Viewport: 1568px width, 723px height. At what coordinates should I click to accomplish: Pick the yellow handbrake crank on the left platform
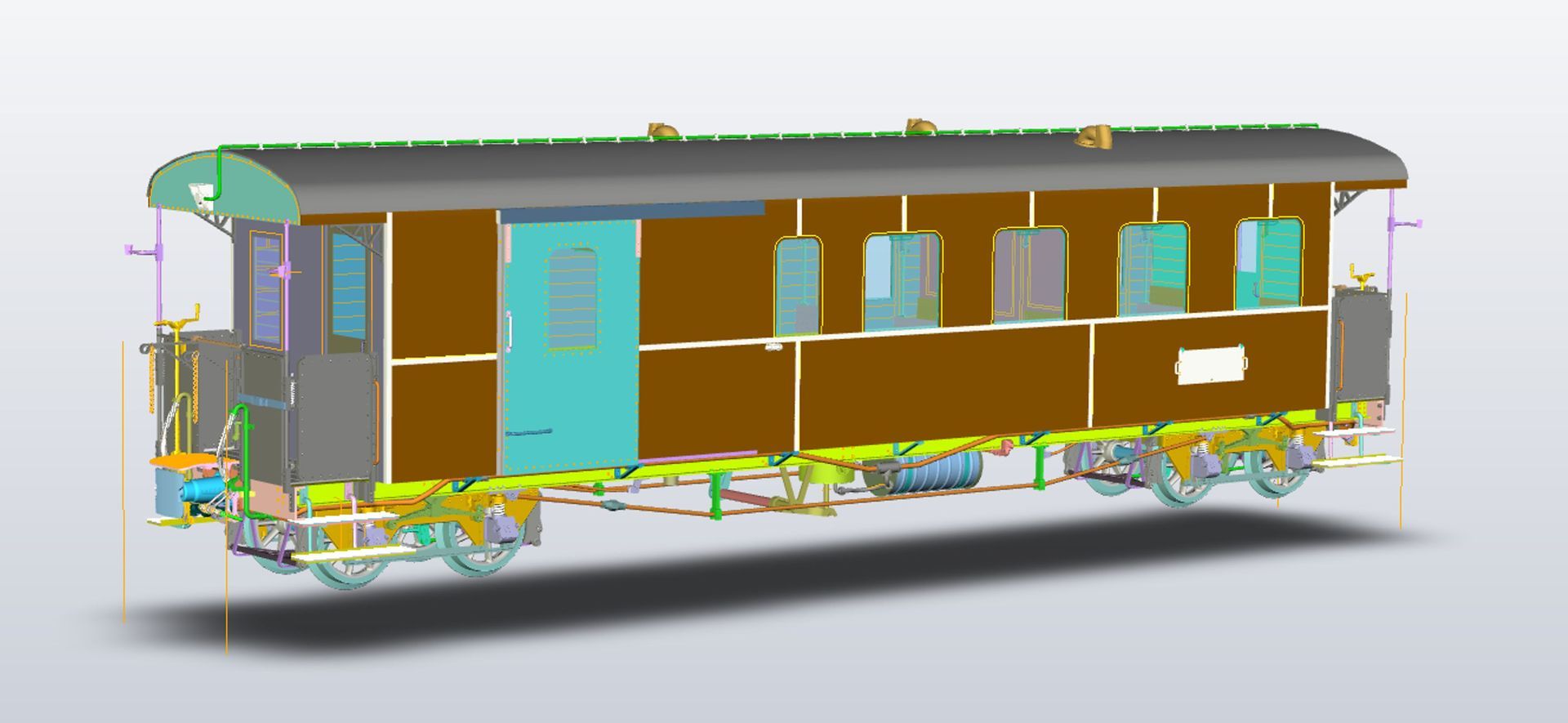point(179,323)
